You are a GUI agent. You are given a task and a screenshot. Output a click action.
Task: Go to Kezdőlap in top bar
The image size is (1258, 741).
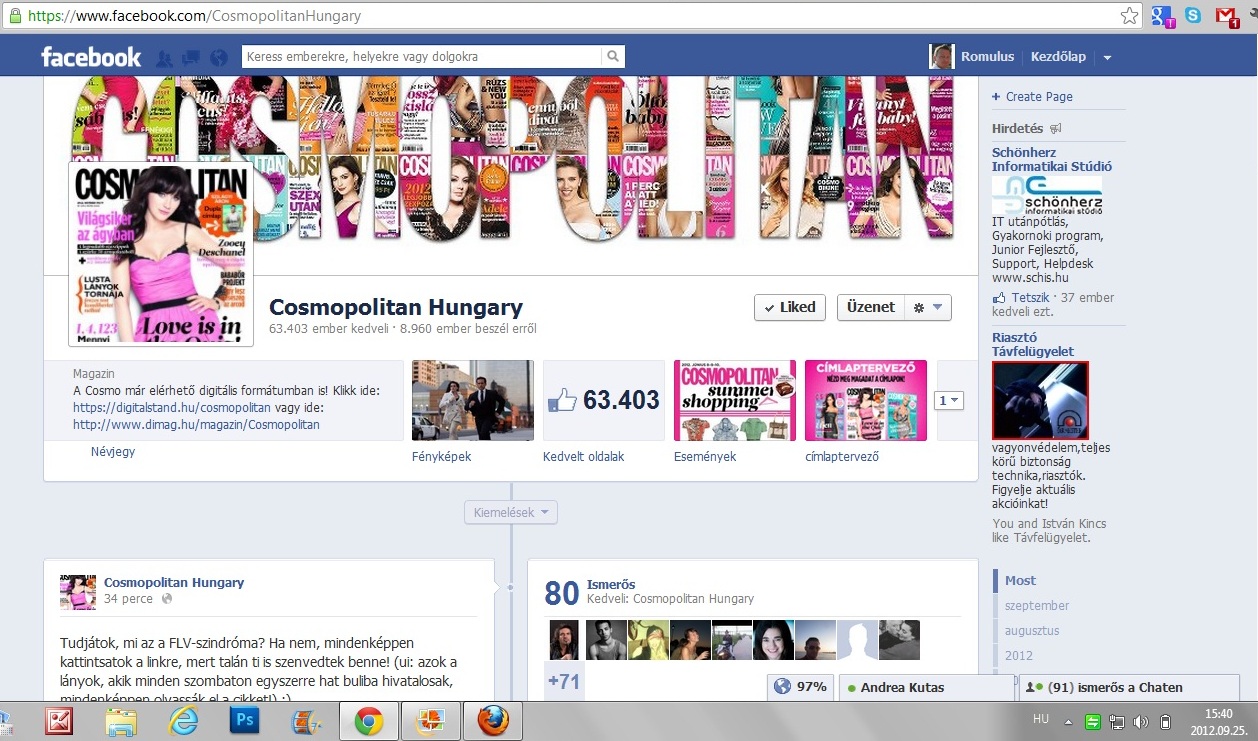pos(1058,57)
